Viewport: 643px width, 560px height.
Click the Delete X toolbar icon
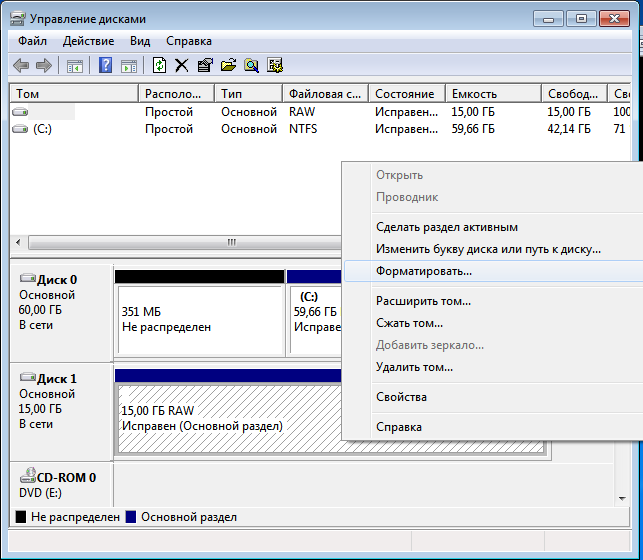tap(182, 65)
